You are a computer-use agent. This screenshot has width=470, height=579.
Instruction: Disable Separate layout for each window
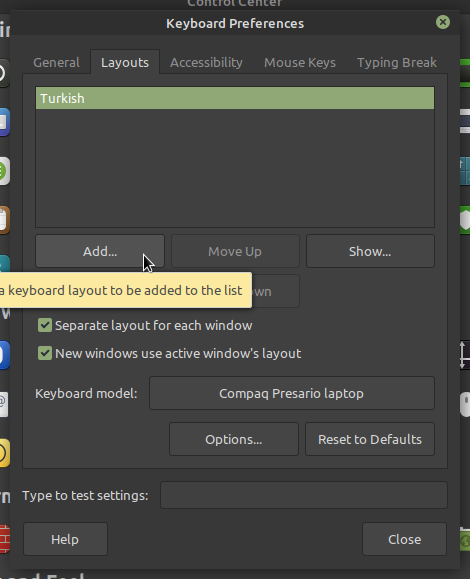pos(45,325)
